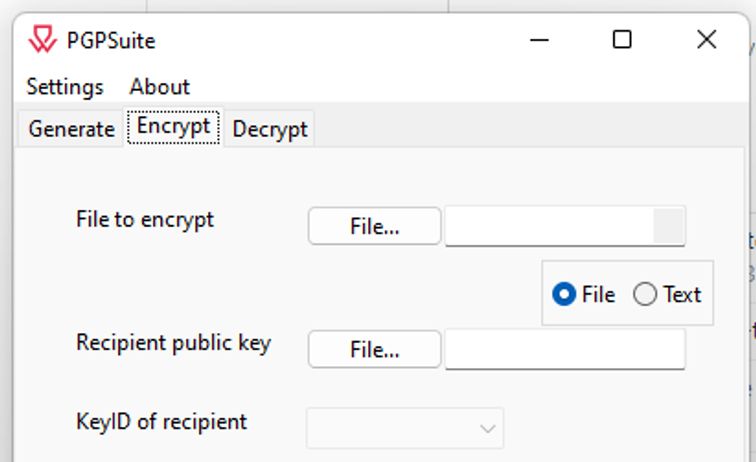Click the "KeyID of recipient" label
This screenshot has width=756, height=462.
[x=161, y=421]
